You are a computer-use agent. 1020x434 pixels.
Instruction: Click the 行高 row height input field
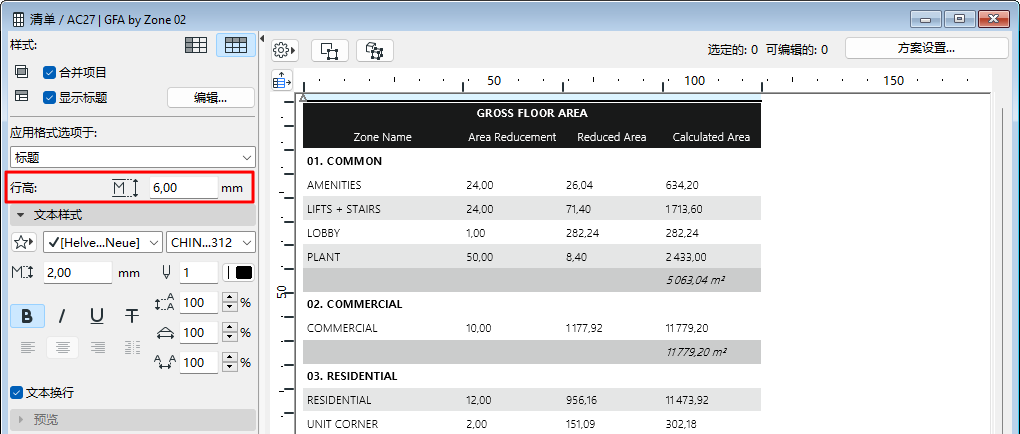tap(183, 187)
